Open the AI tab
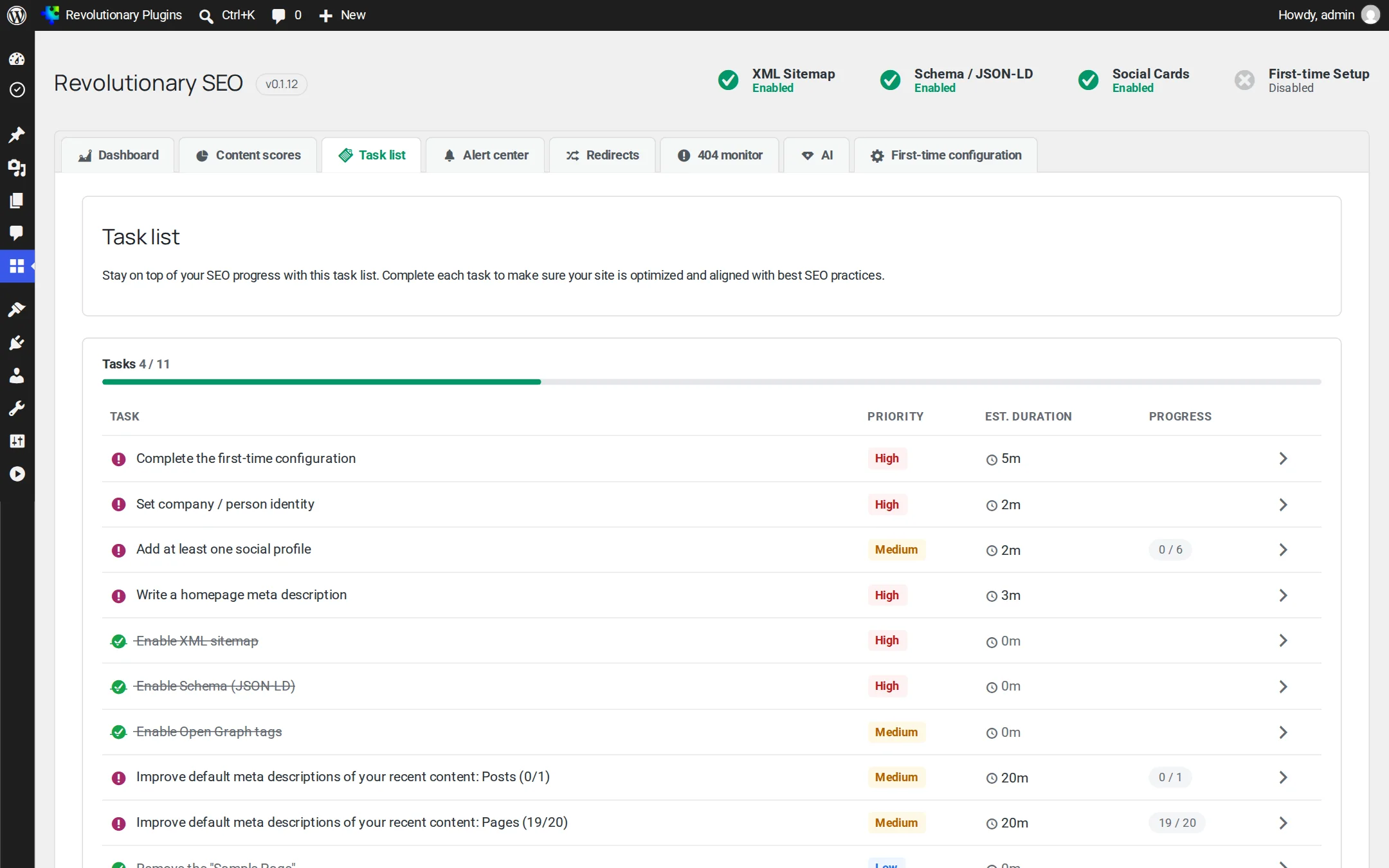Viewport: 1389px width, 868px height. point(817,155)
